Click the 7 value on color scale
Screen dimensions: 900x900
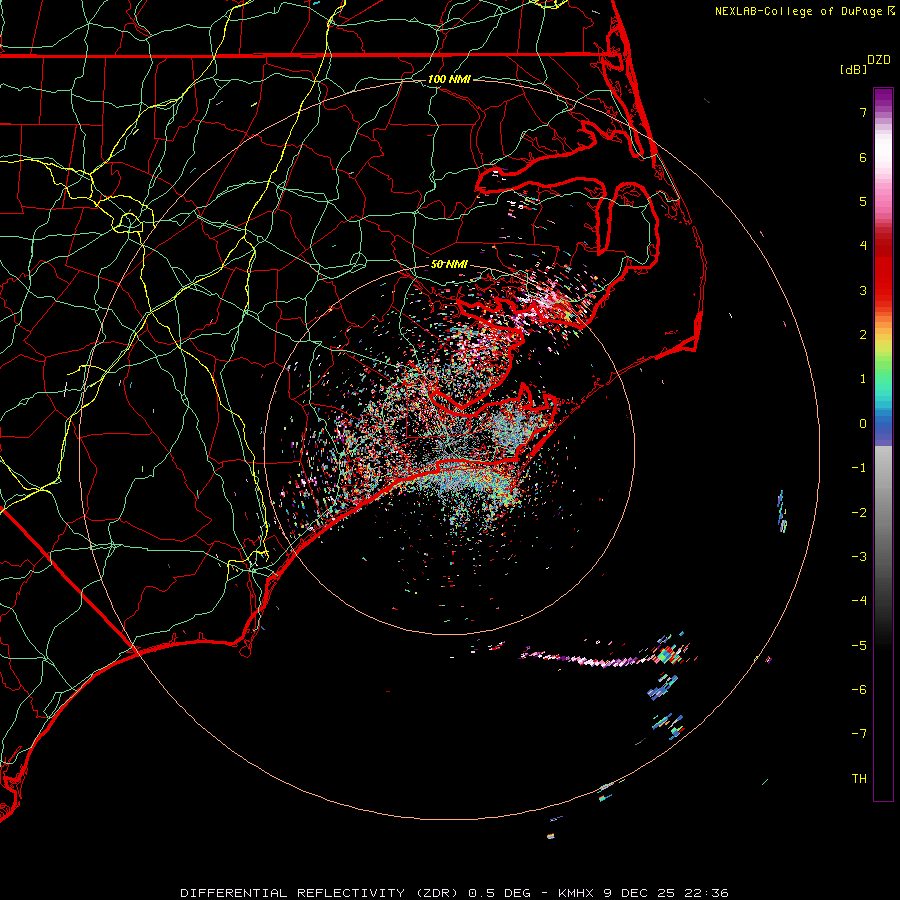tap(863, 112)
